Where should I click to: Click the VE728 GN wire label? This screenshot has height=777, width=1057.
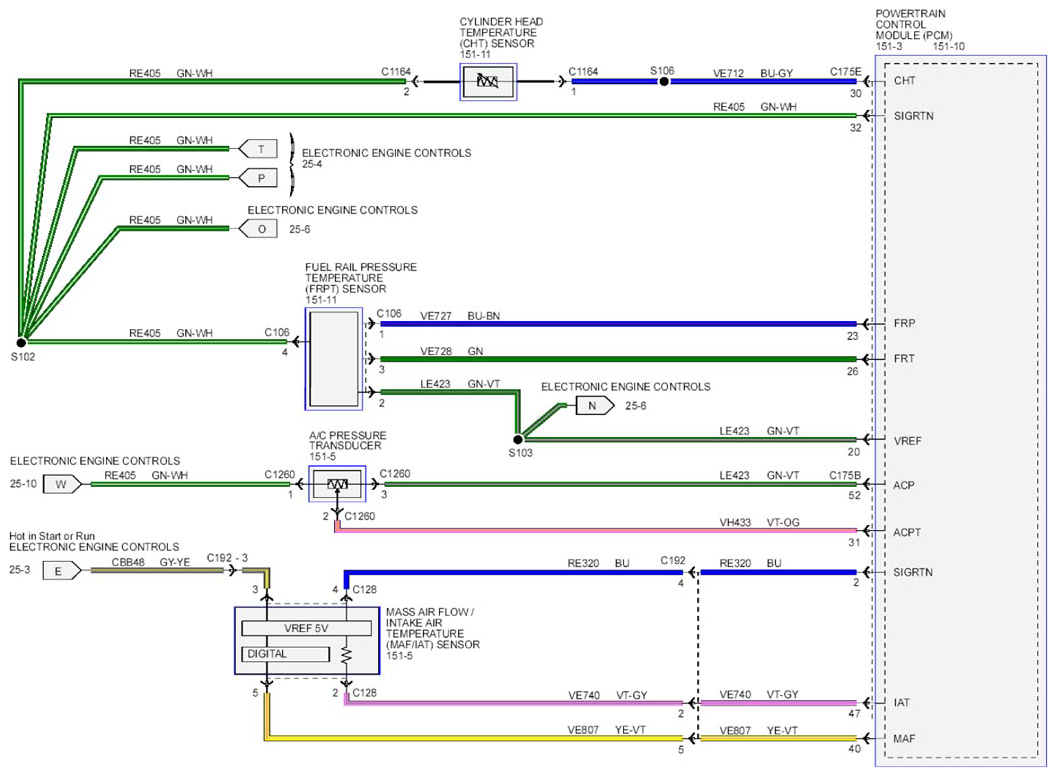click(x=452, y=351)
